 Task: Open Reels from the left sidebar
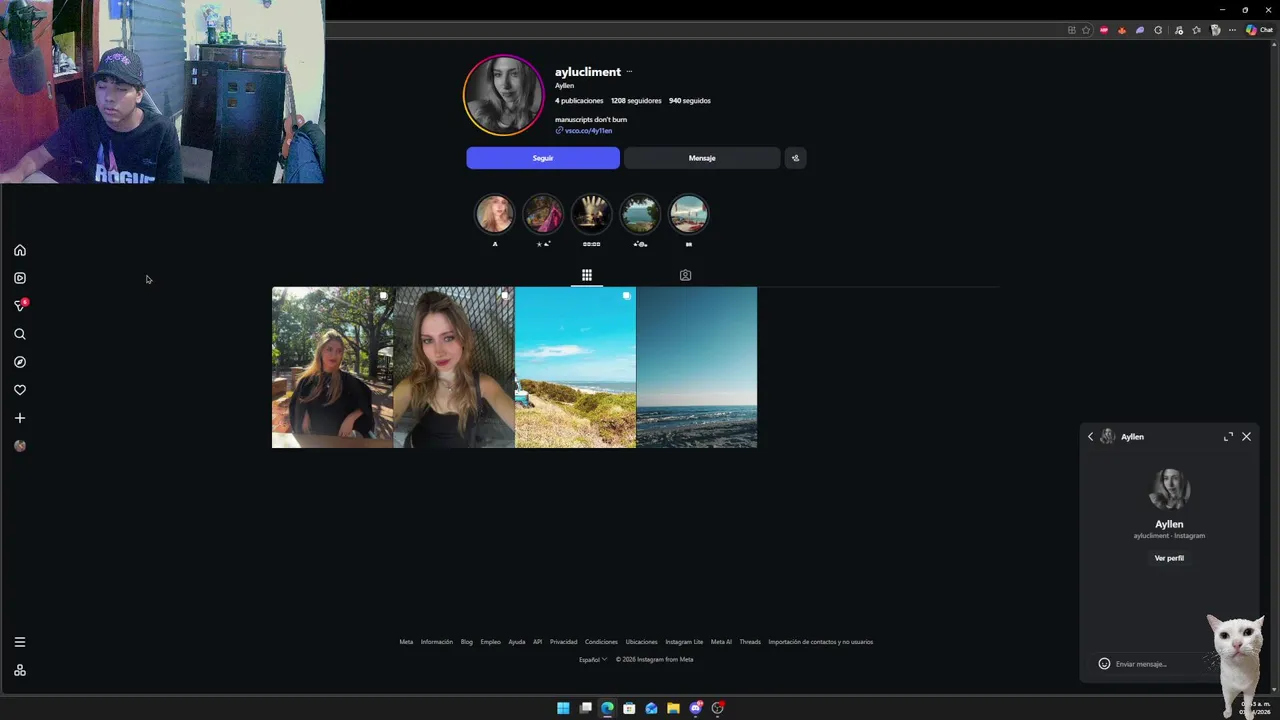pyautogui.click(x=20, y=278)
